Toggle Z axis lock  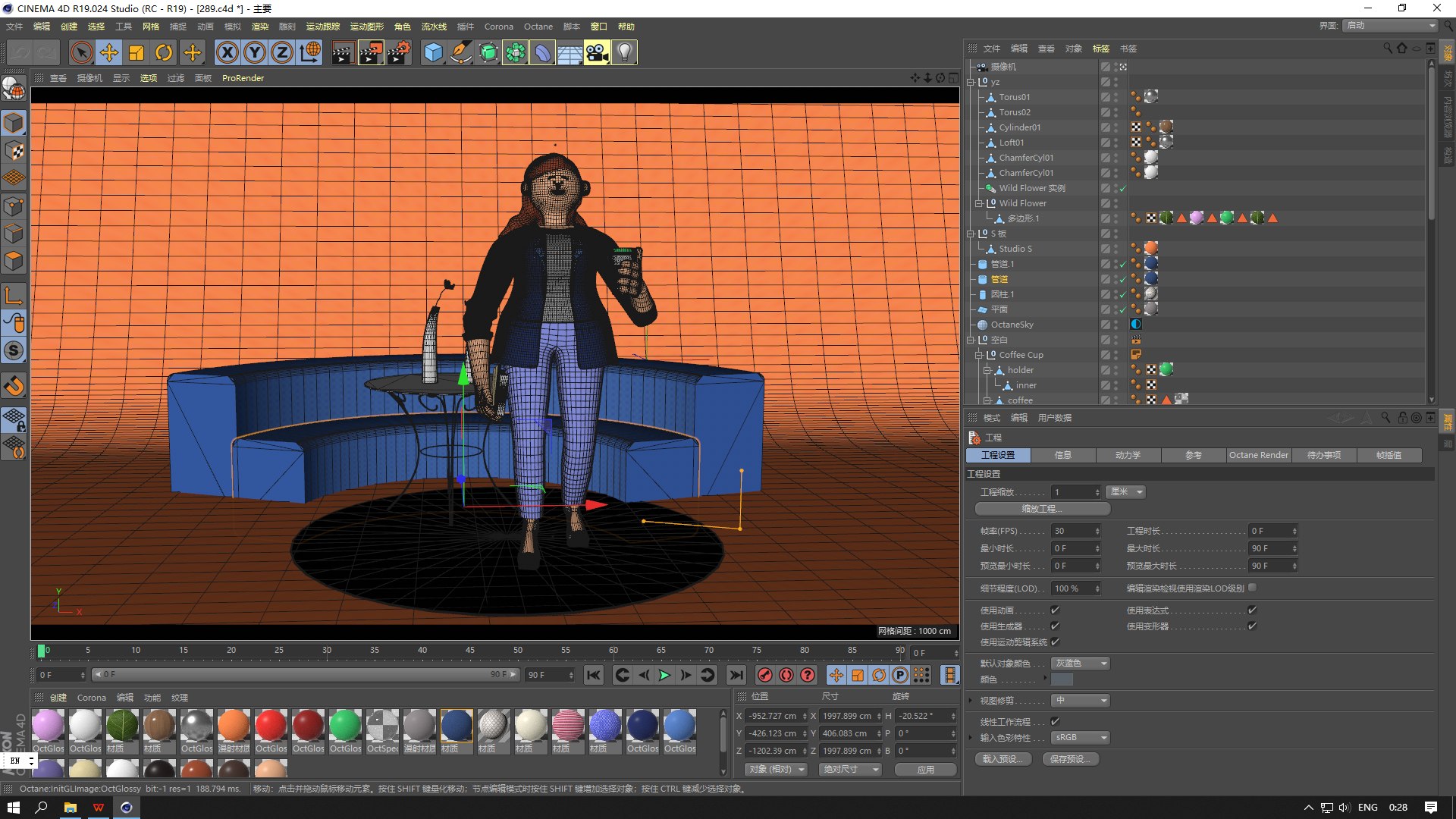pos(282,52)
